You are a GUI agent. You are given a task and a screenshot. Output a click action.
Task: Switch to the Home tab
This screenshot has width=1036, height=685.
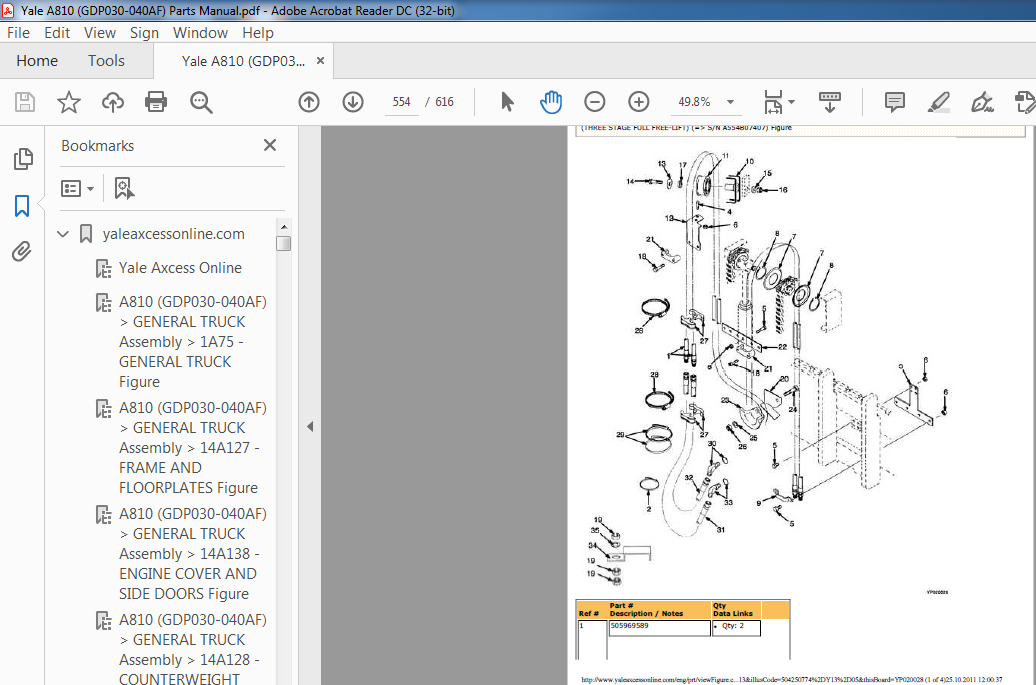click(x=37, y=61)
